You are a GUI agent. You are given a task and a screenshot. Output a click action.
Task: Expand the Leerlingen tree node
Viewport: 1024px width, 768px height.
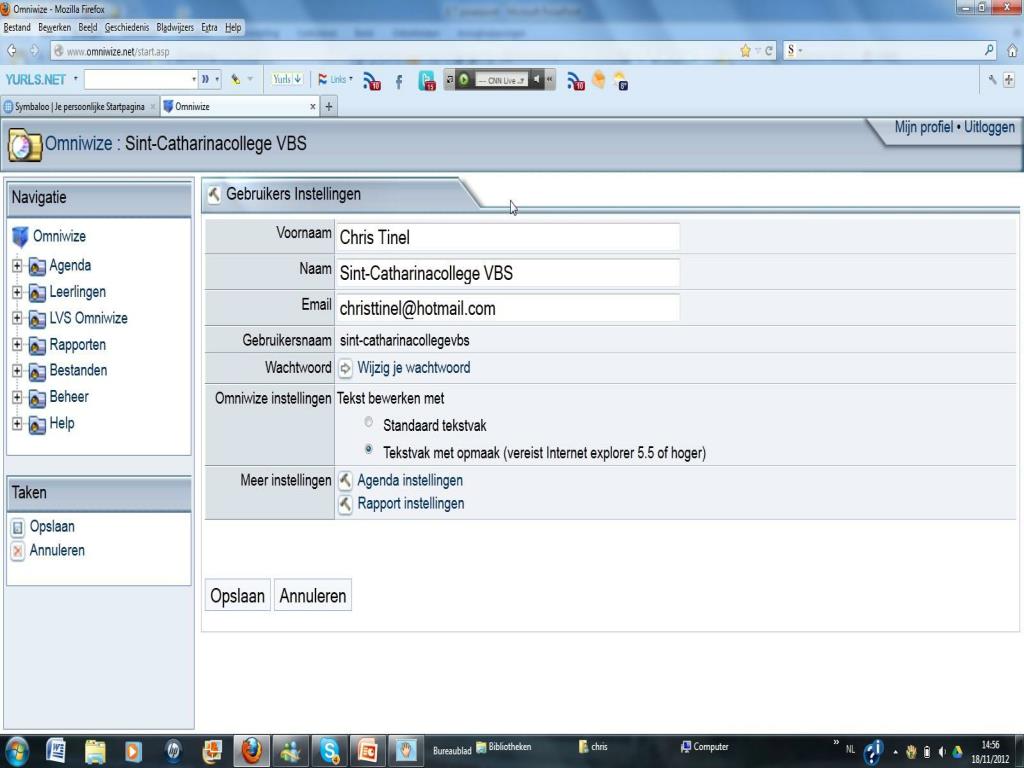(x=17, y=292)
